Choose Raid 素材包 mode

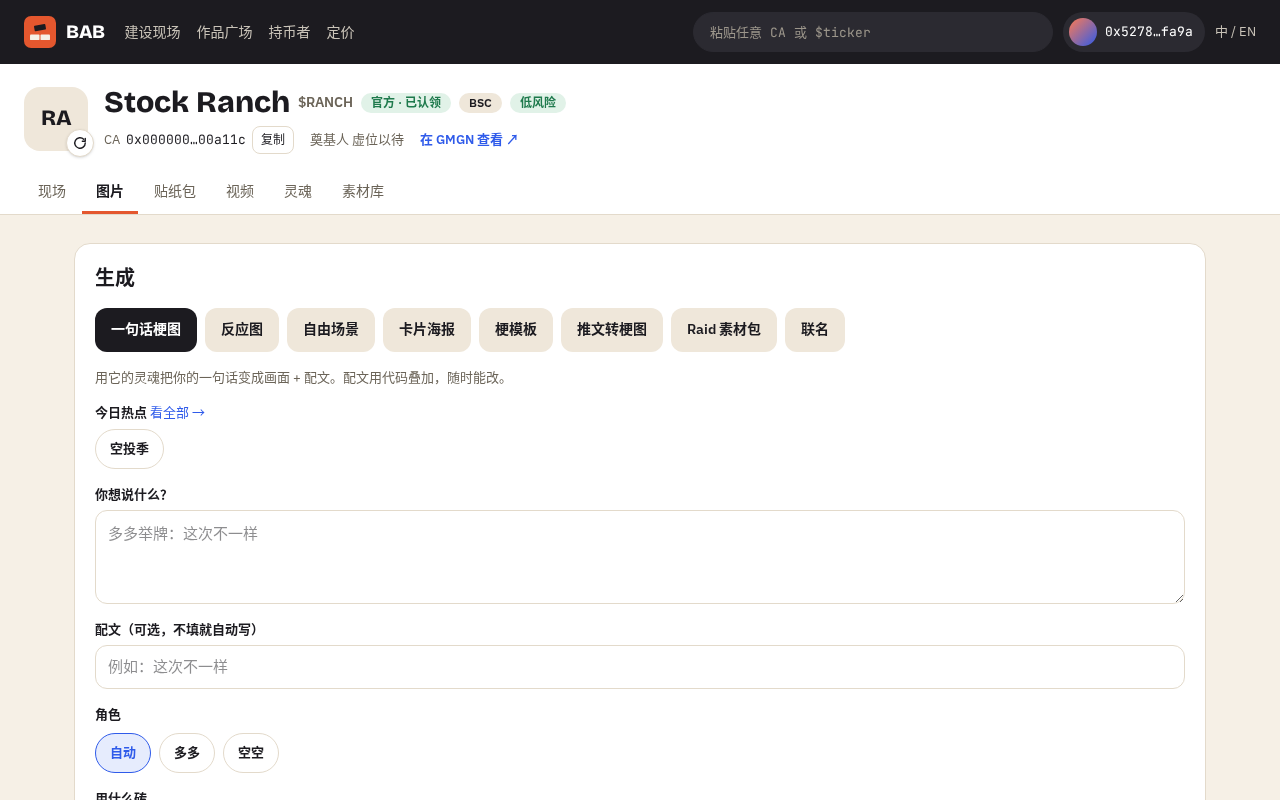click(724, 330)
